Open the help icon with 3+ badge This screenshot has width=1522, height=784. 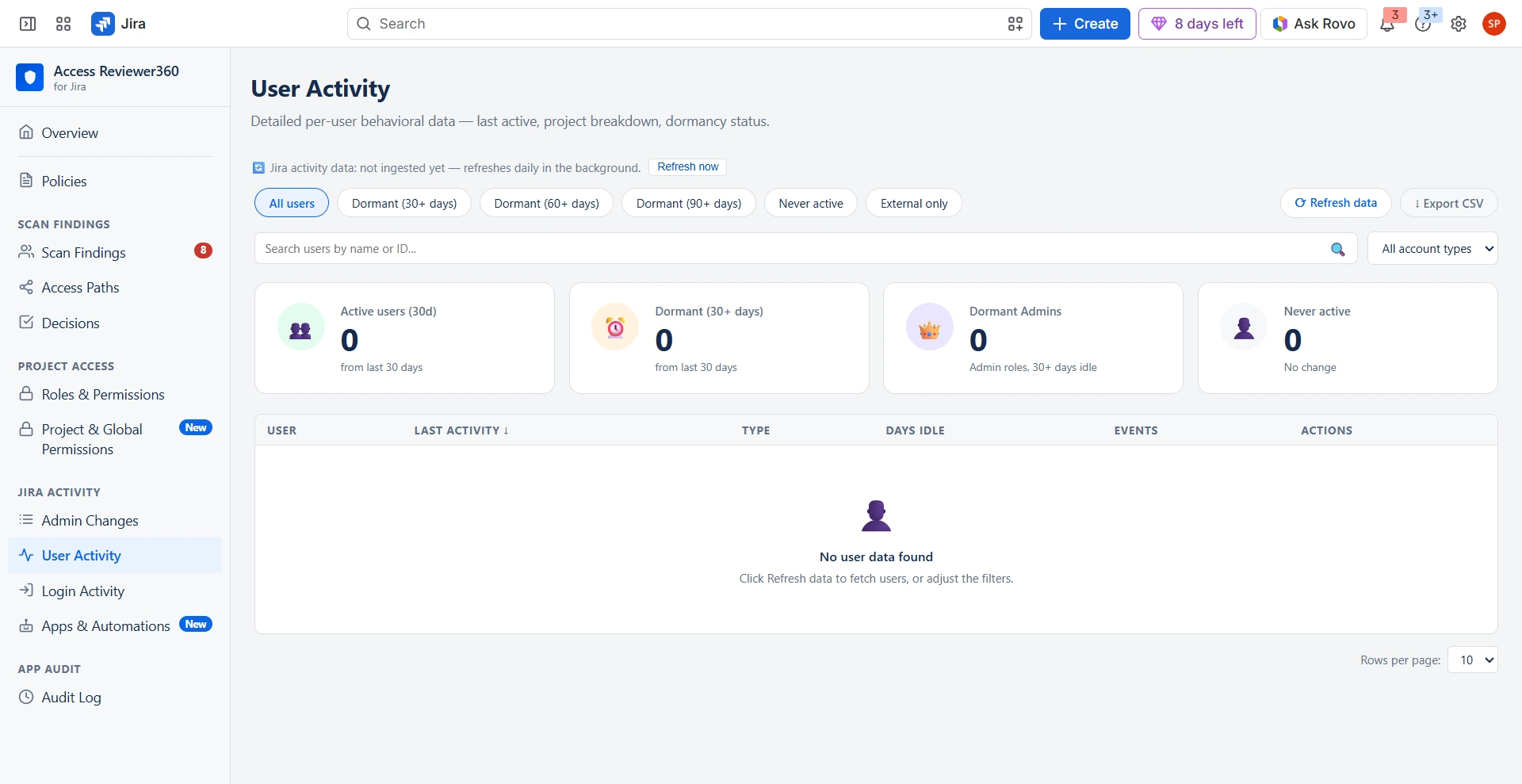pos(1423,25)
